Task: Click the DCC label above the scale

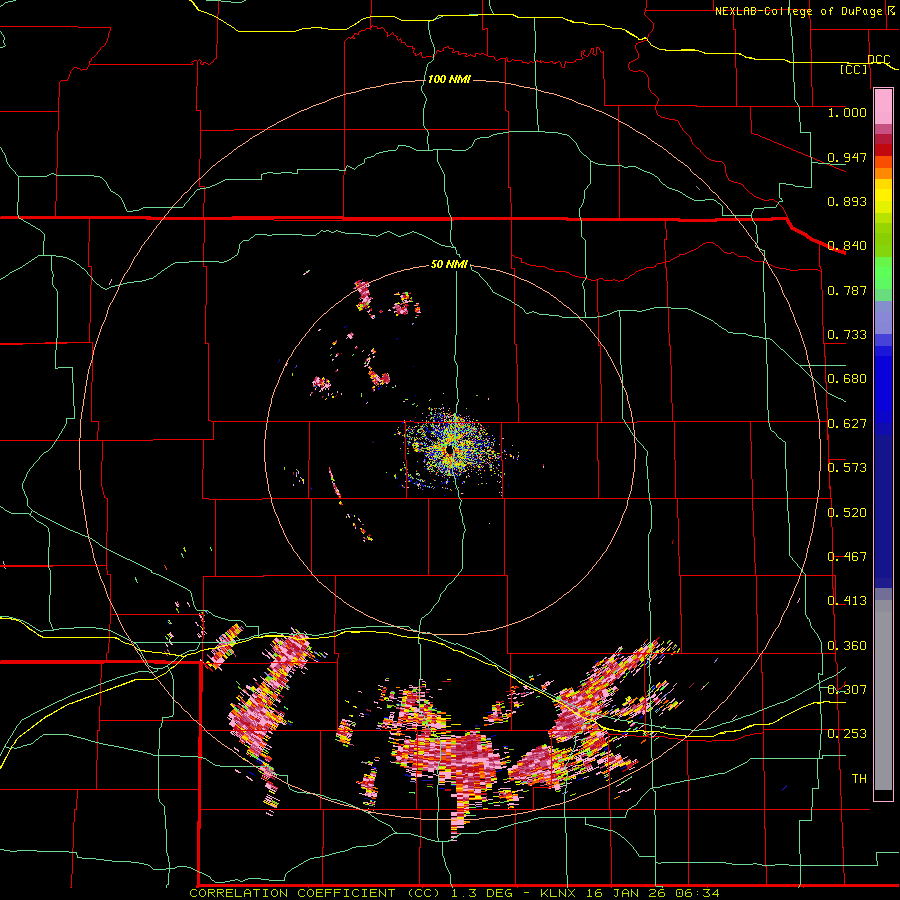Action: (x=879, y=60)
